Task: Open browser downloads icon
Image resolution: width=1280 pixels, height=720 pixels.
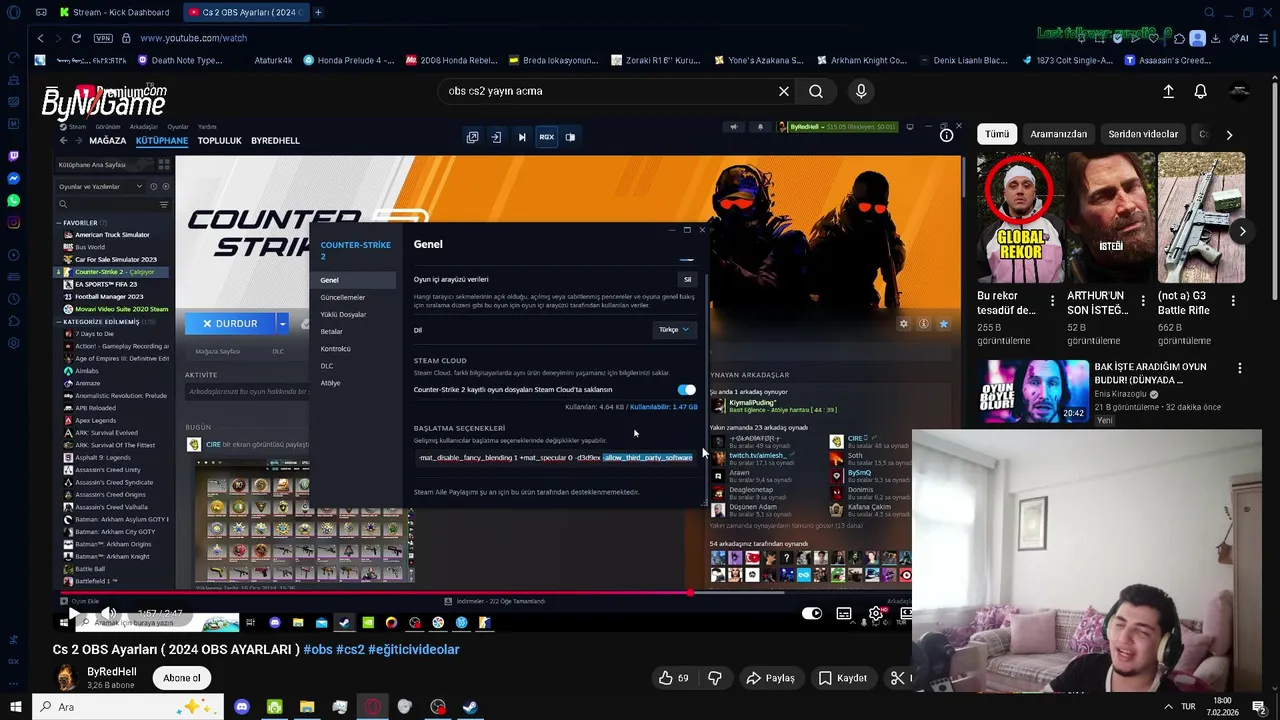Action: 1215,38
